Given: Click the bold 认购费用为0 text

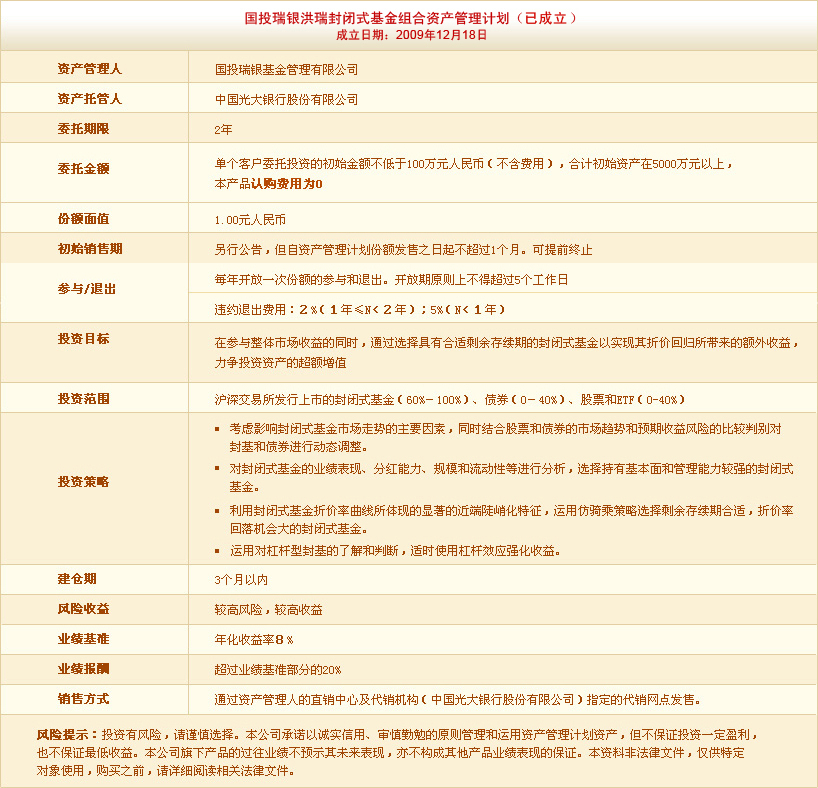Looking at the screenshot, I should click(292, 184).
